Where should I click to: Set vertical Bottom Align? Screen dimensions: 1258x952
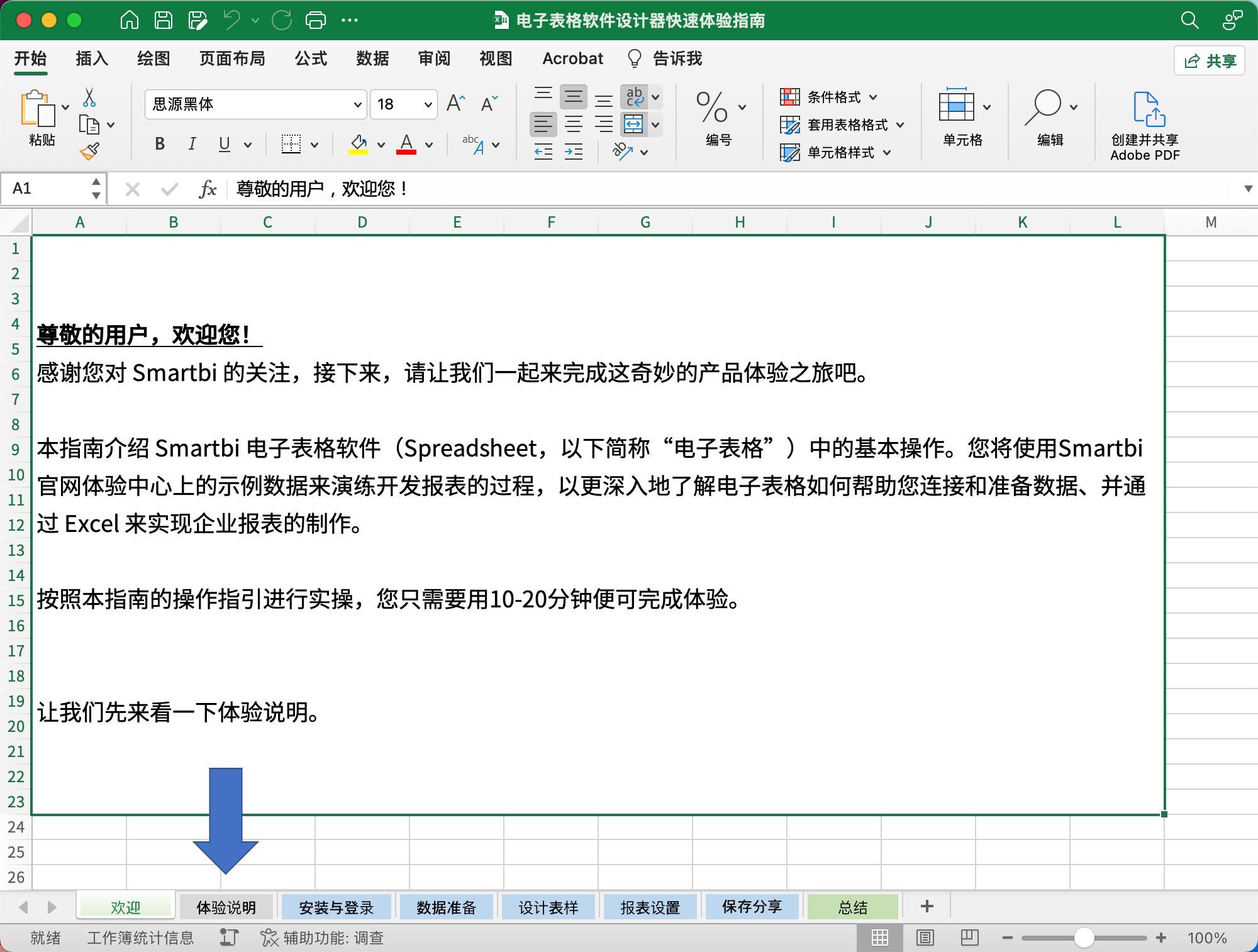pos(604,99)
